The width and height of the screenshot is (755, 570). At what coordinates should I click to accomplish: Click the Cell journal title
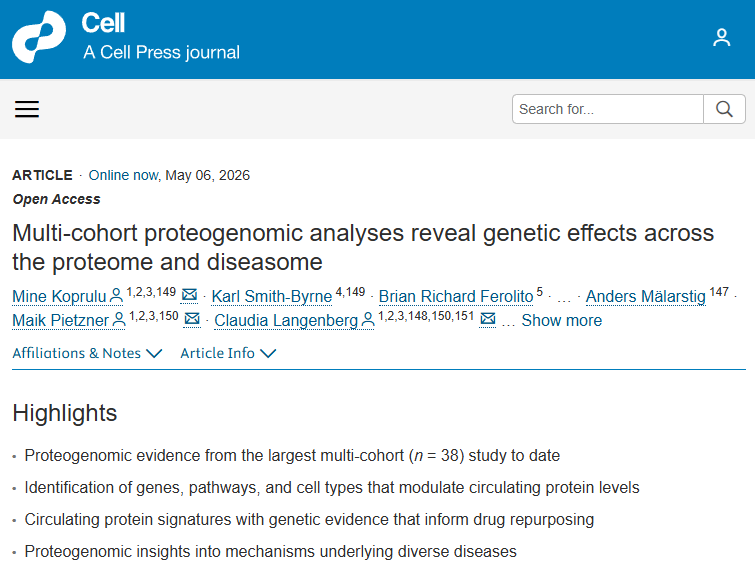103,23
